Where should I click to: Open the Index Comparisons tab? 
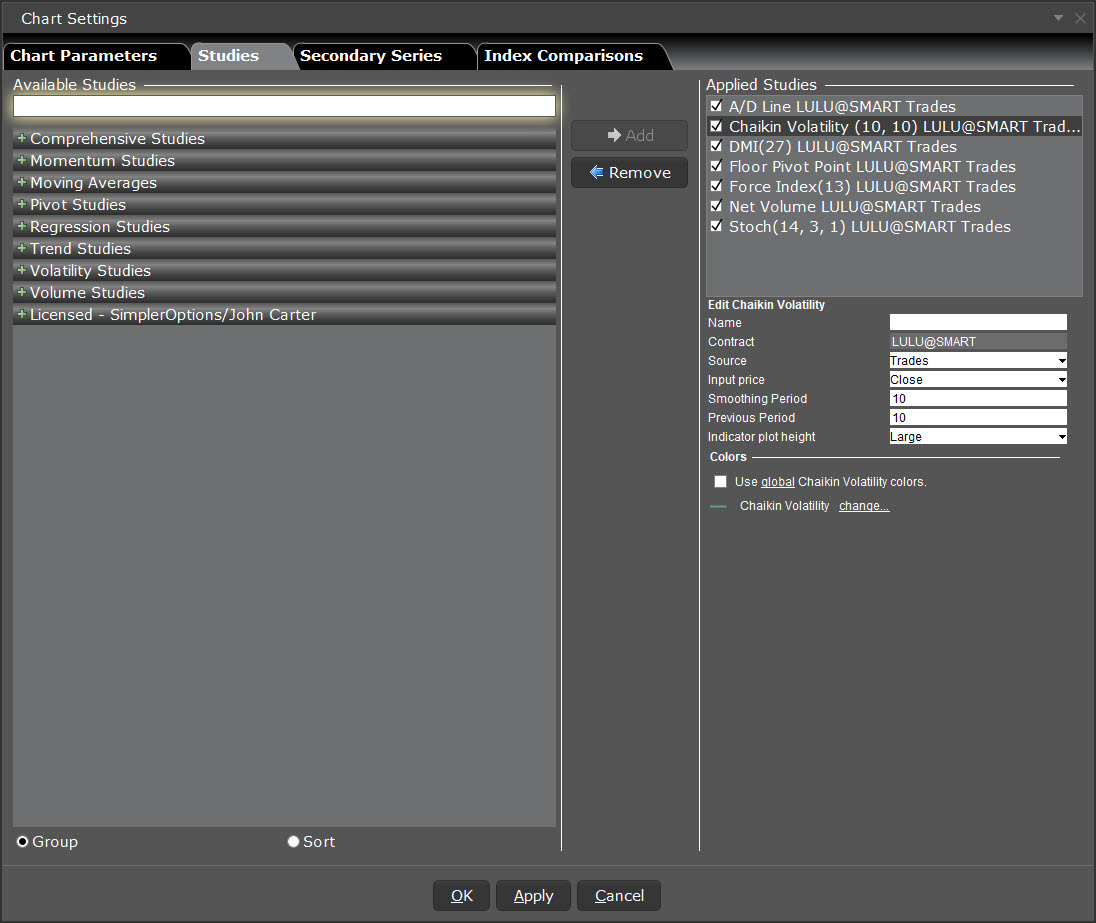coord(563,56)
